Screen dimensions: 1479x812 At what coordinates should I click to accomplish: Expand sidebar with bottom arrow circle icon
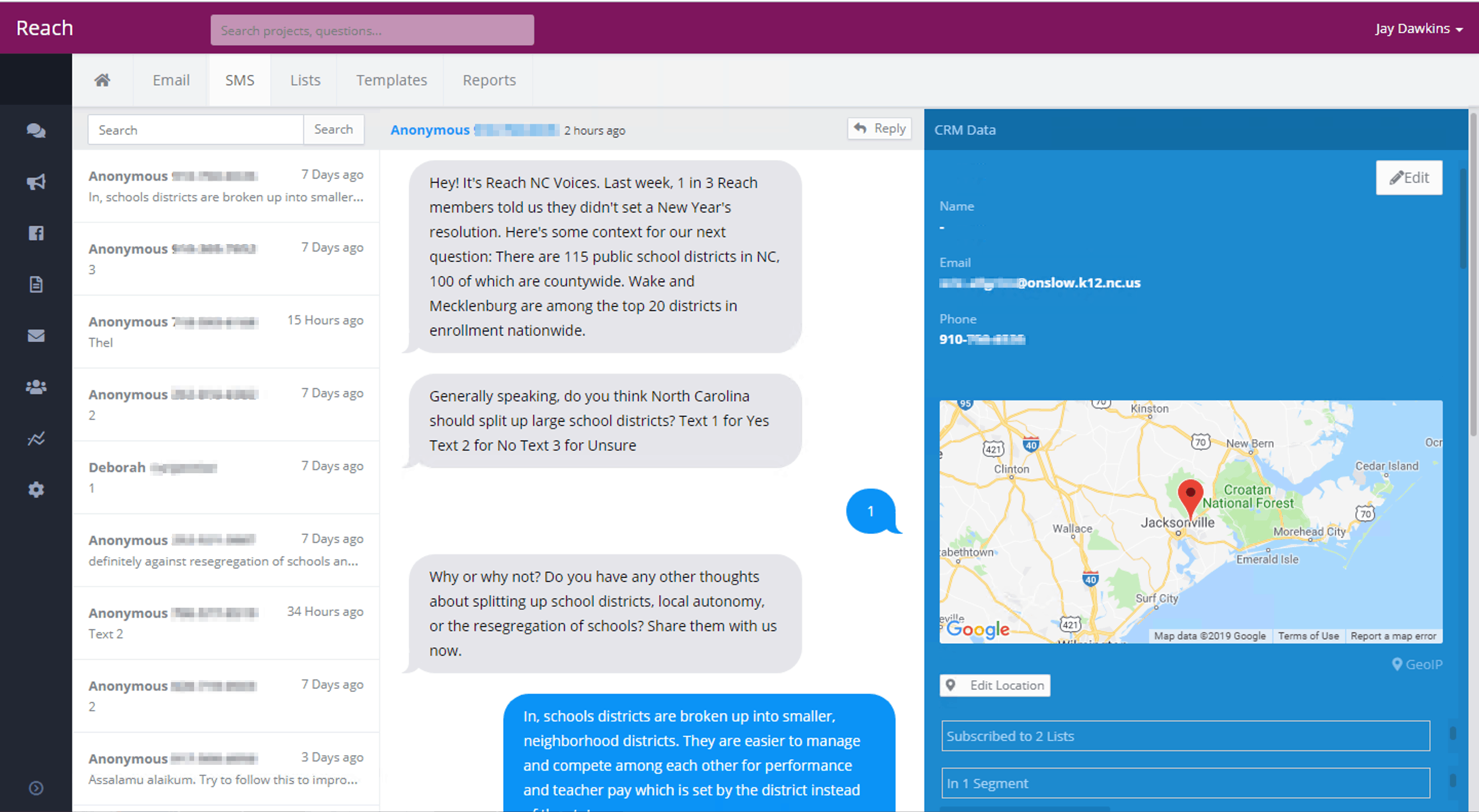[35, 788]
